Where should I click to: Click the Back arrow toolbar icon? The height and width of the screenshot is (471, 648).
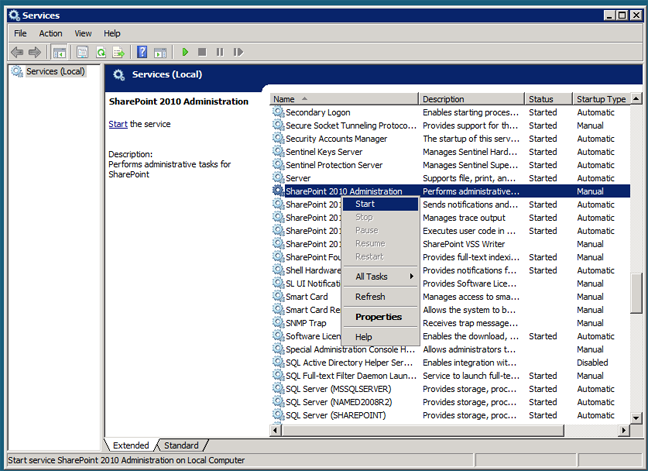[x=17, y=52]
